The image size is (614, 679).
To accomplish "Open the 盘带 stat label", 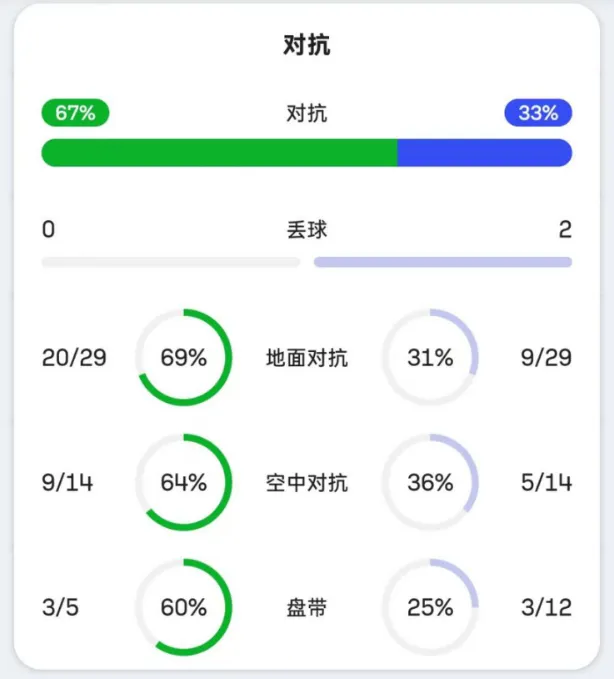I will click(307, 607).
